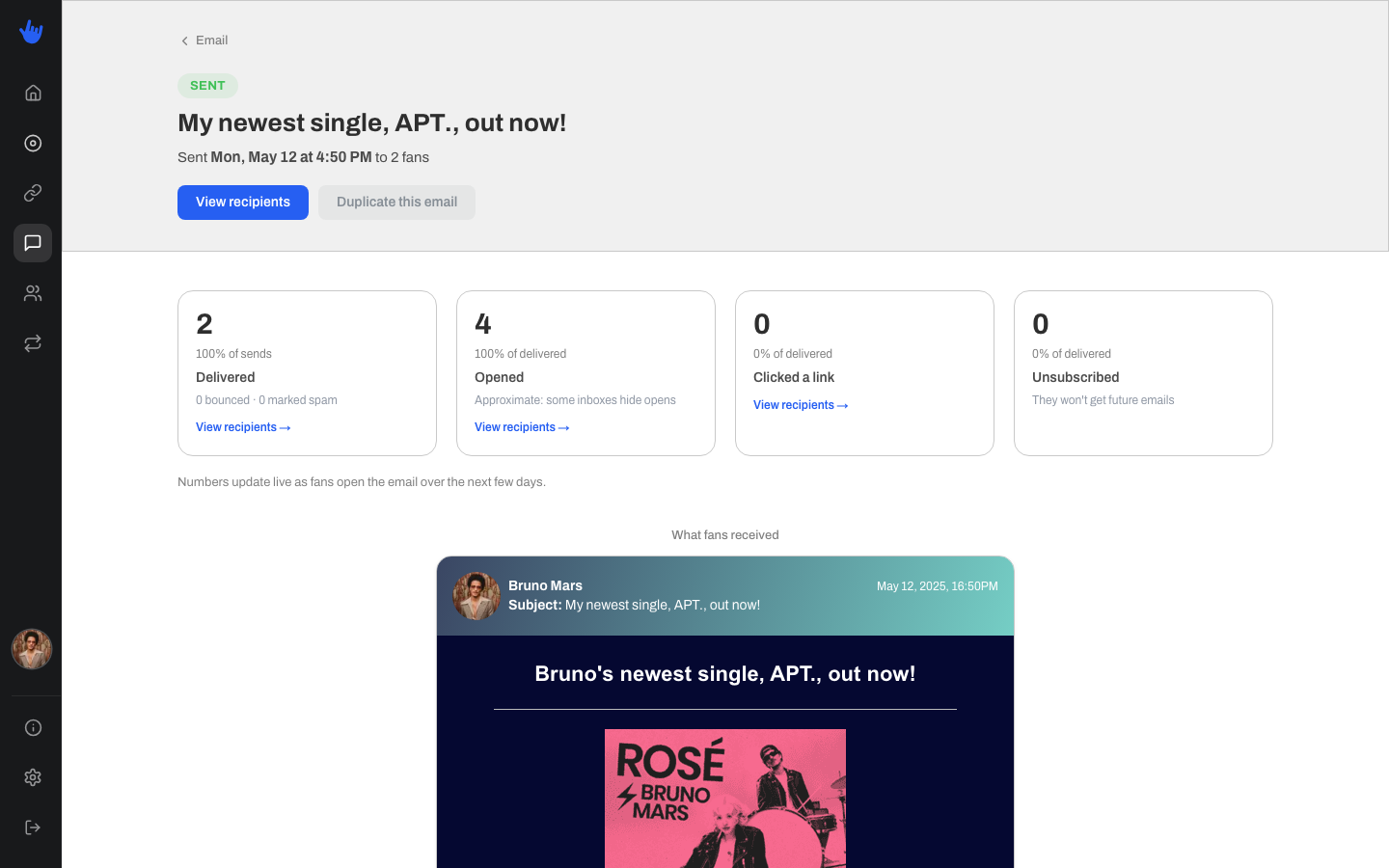The height and width of the screenshot is (868, 1389).
Task: Open the info circle icon
Action: click(33, 727)
